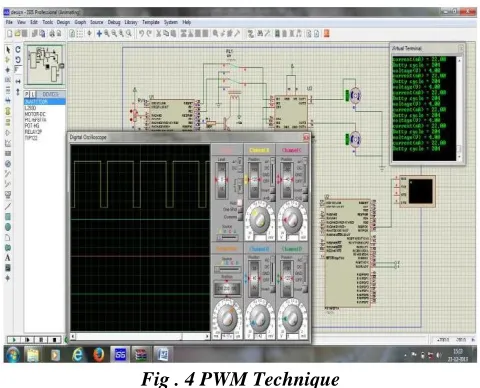The height and width of the screenshot is (388, 480).
Task: Click the simulation Stop button
Action: pos(54,340)
